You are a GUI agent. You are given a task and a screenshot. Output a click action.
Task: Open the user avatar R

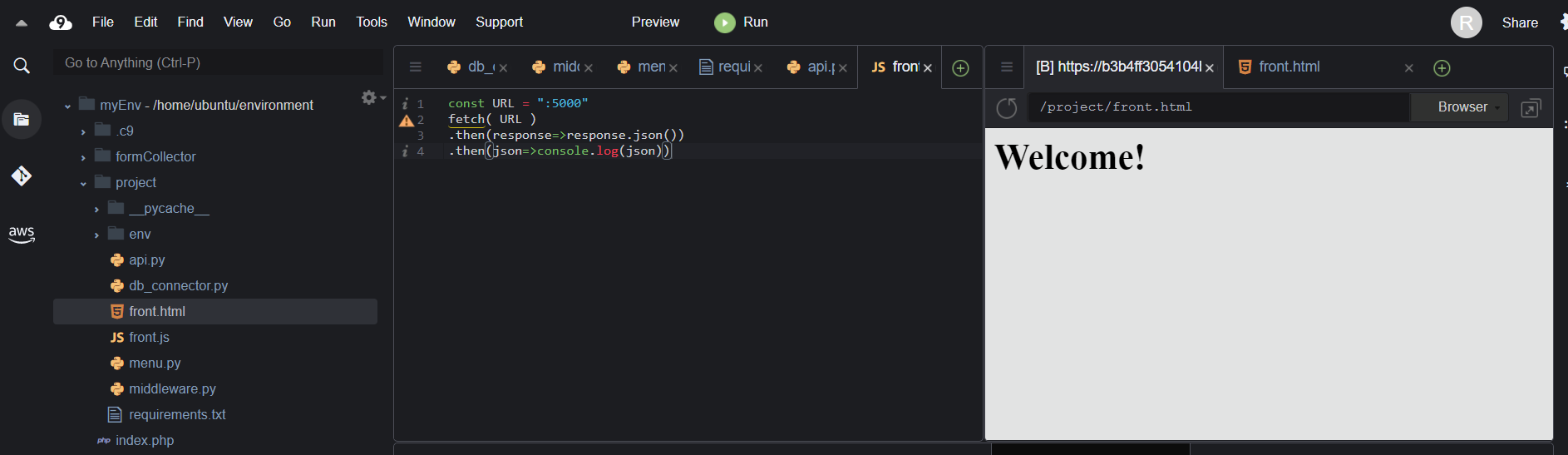(x=1467, y=22)
